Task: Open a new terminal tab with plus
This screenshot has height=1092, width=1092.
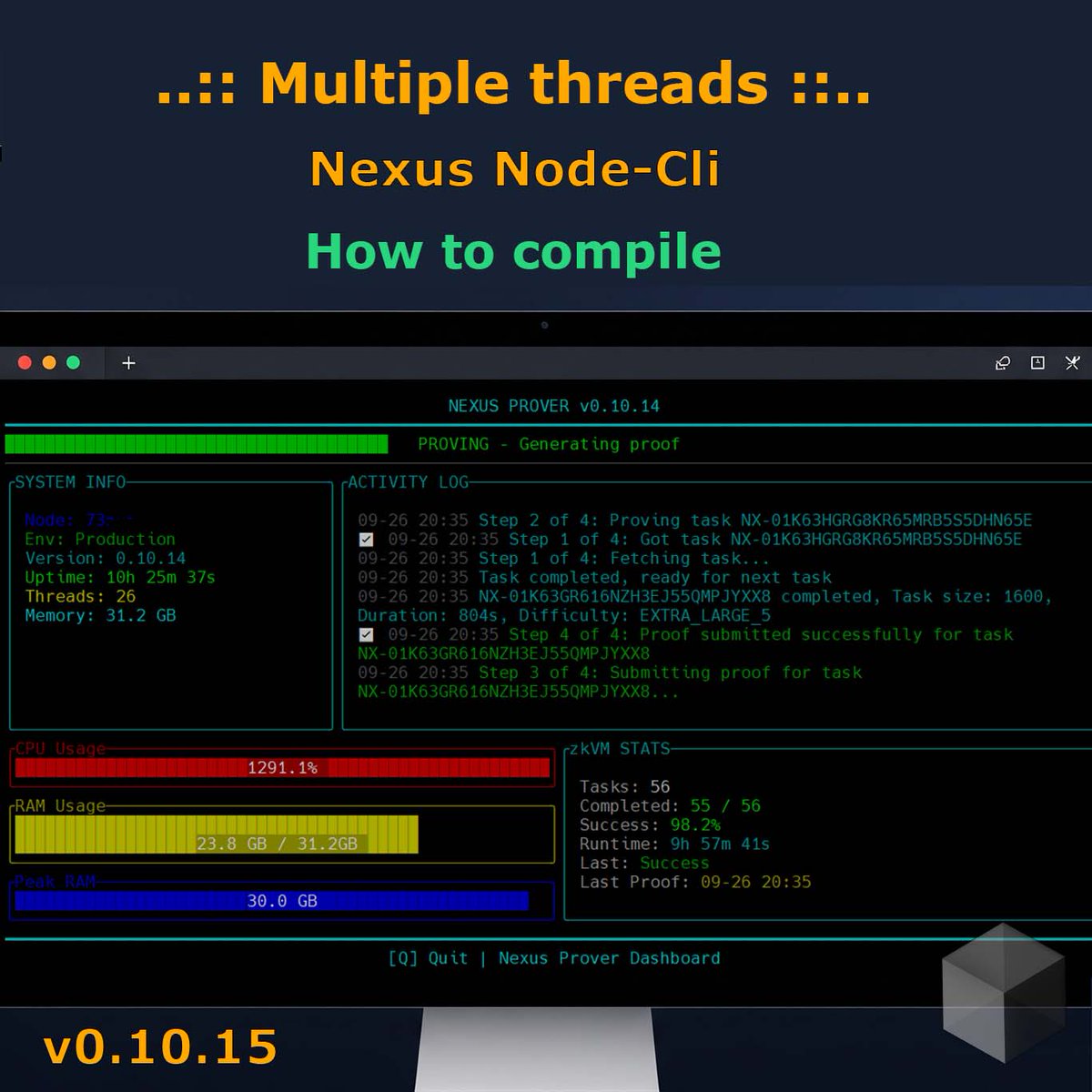Action: 128,363
